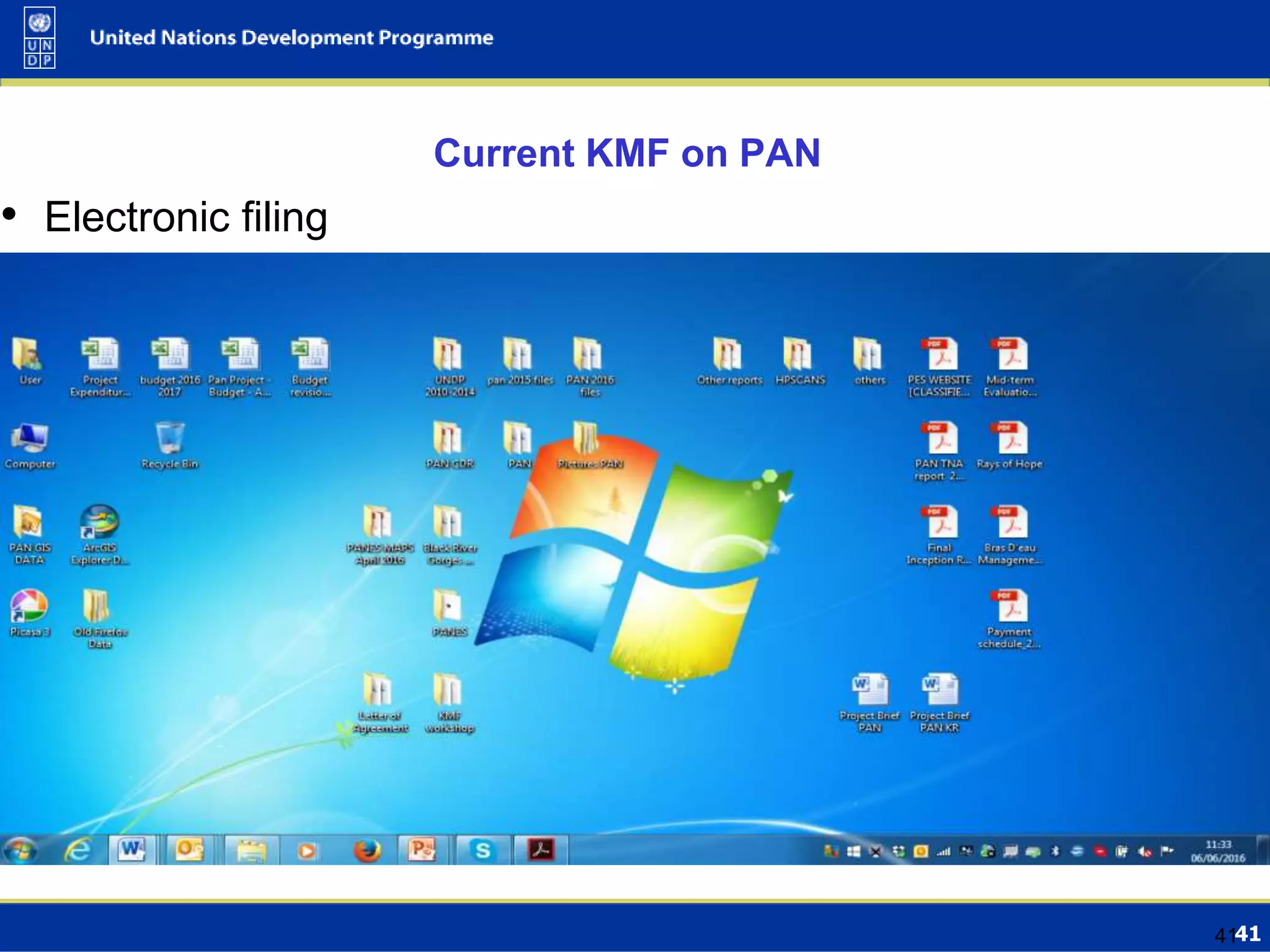Click the taskbar clock showing 11:33
Viewport: 1270px width, 952px height.
pos(1218,851)
